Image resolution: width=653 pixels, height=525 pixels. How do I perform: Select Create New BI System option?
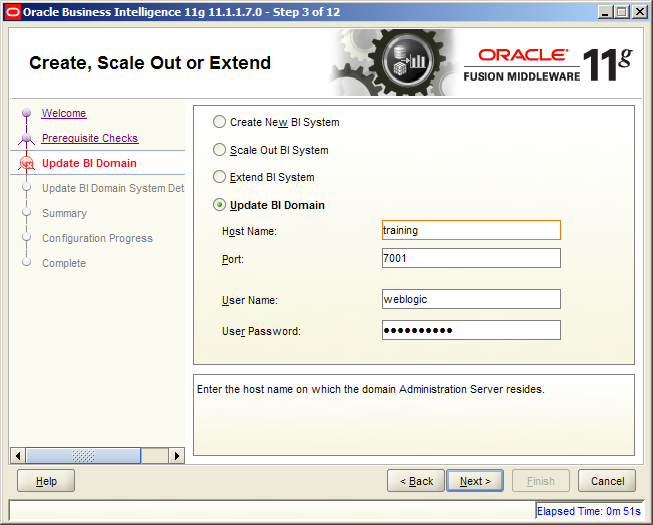coord(219,123)
